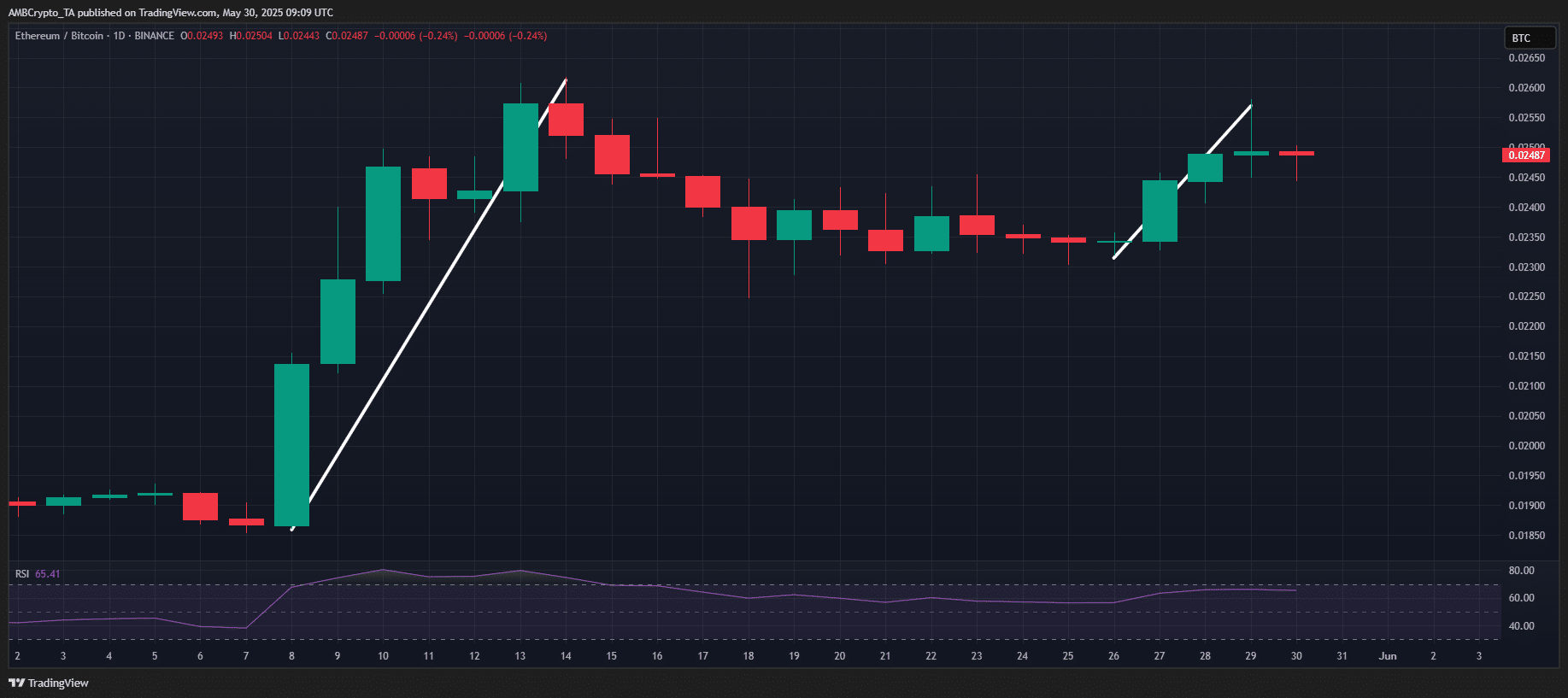
Task: Click the 0.02000 price axis label
Action: [1526, 446]
